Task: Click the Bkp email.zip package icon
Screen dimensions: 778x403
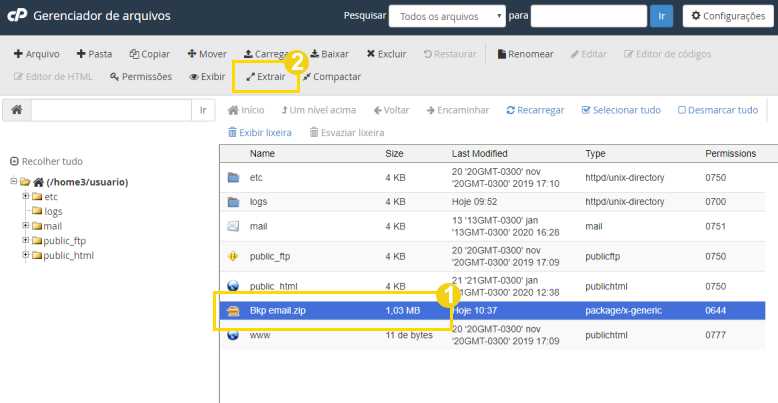Action: coord(233,311)
